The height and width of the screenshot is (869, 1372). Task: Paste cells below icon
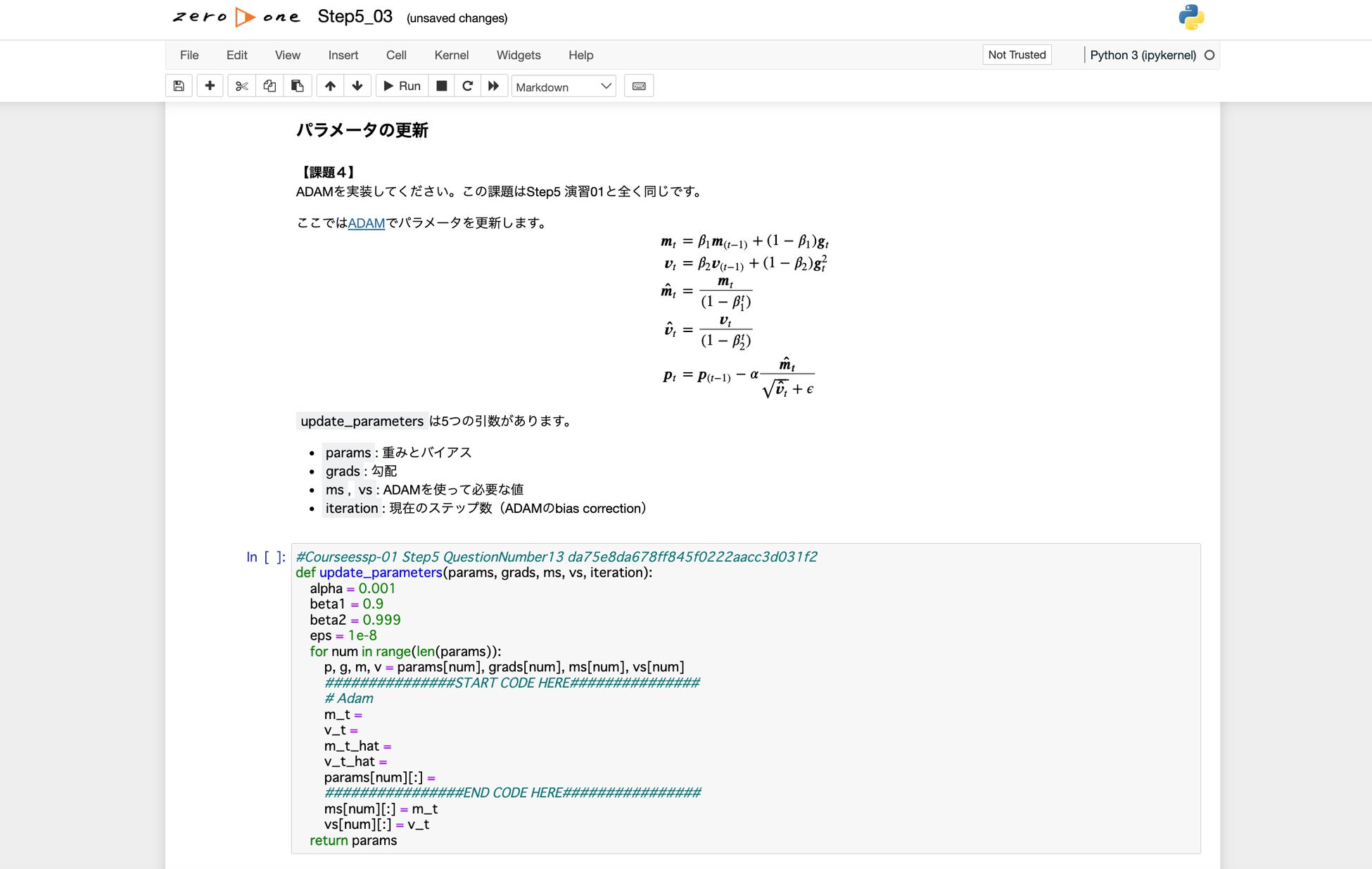click(297, 86)
